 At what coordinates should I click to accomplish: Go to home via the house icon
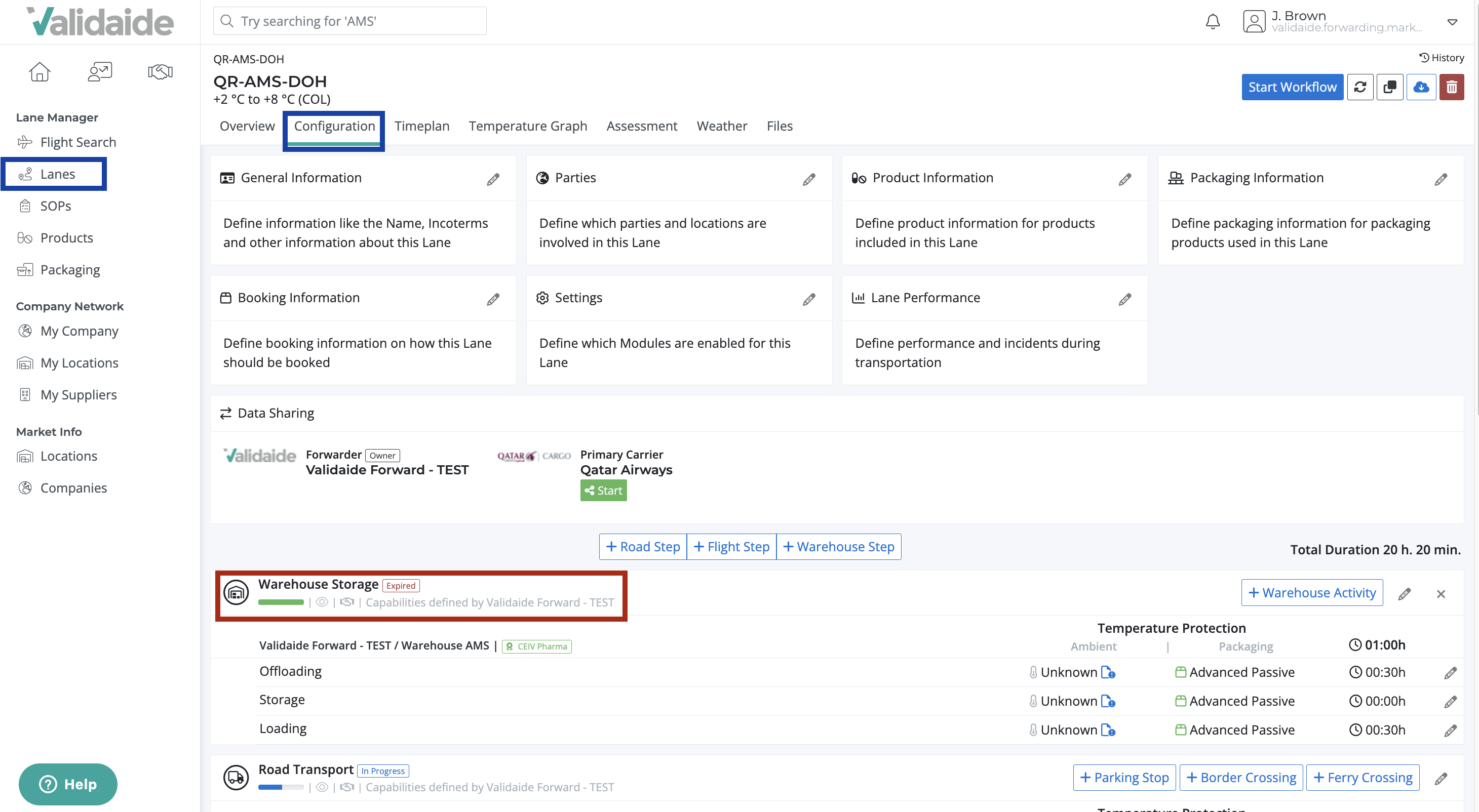point(39,71)
